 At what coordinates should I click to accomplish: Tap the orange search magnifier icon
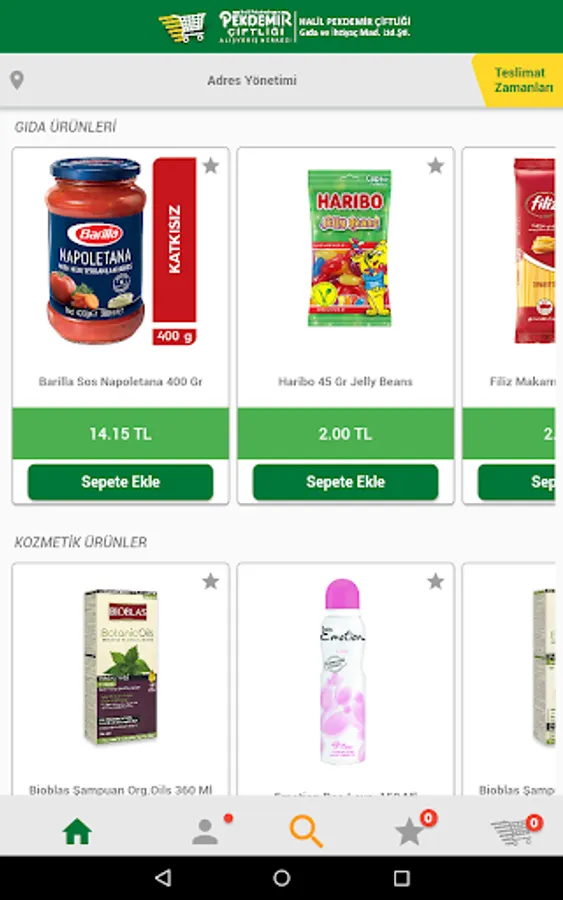pos(306,831)
